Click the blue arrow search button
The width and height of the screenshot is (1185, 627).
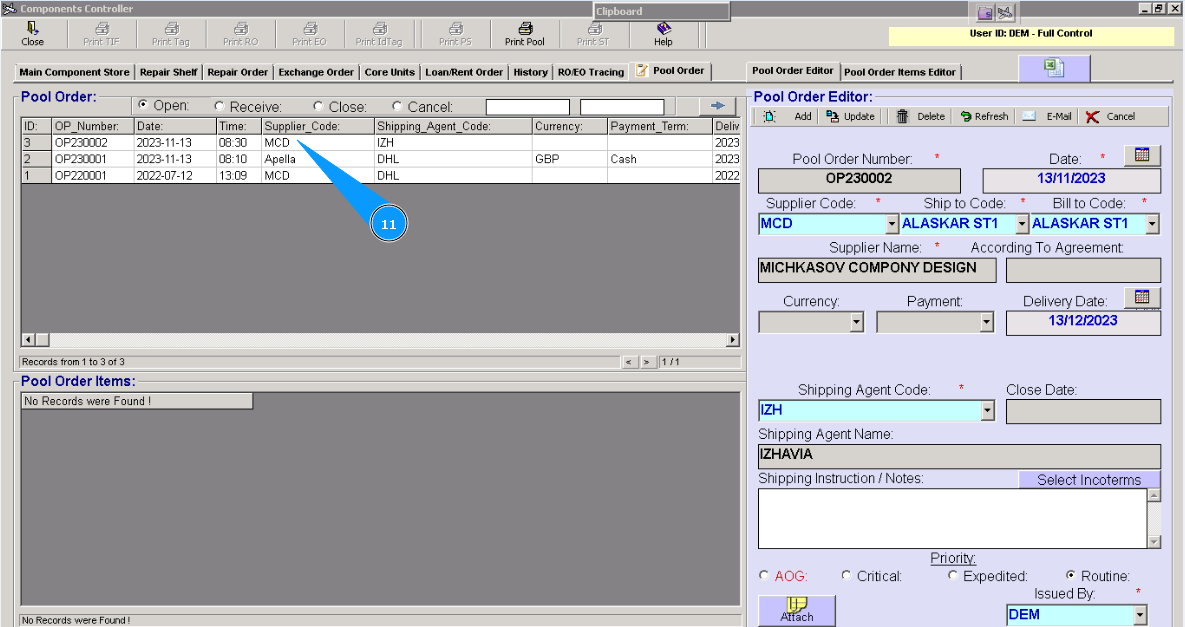point(717,106)
